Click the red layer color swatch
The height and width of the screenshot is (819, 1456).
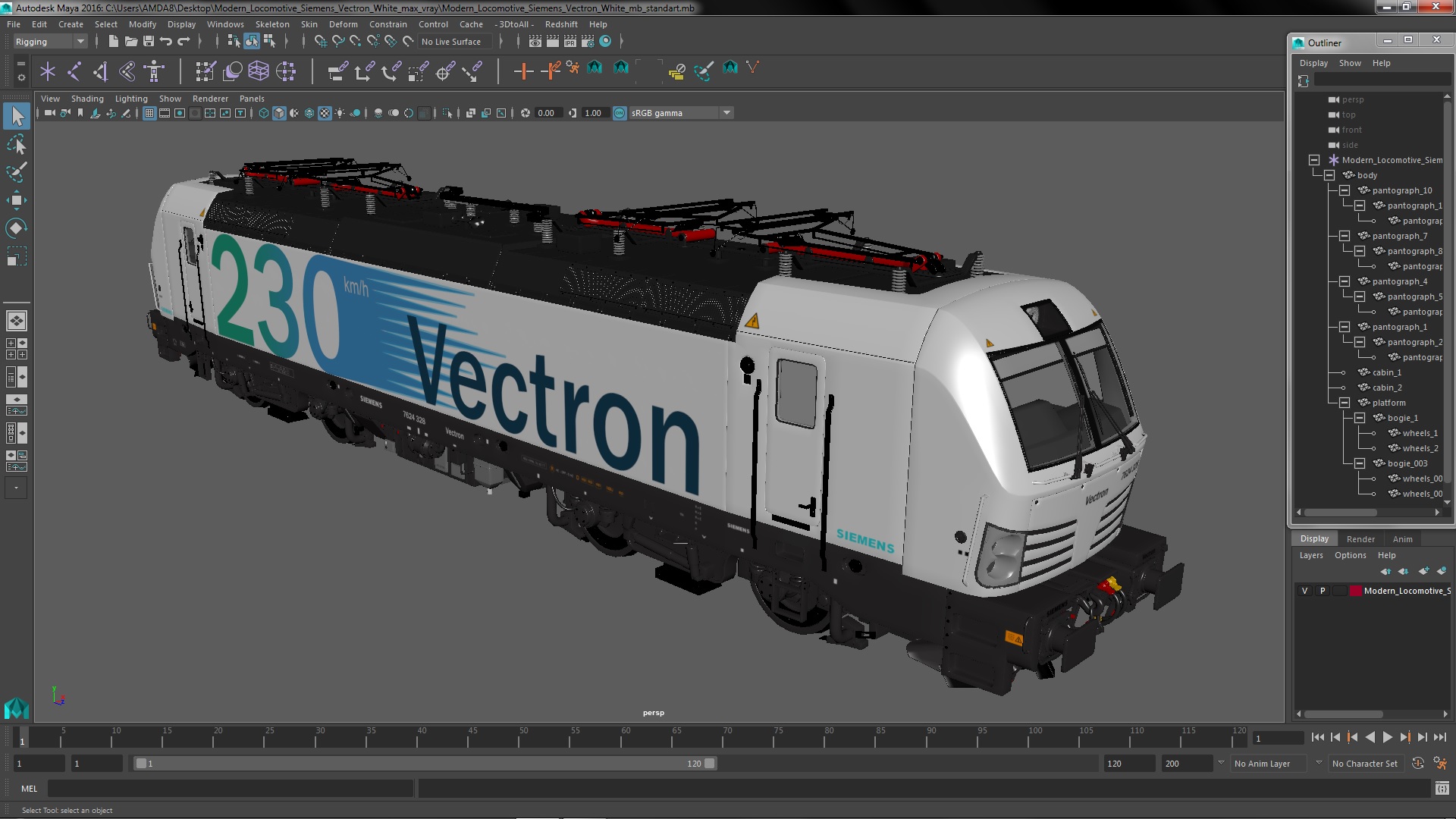pyautogui.click(x=1355, y=591)
